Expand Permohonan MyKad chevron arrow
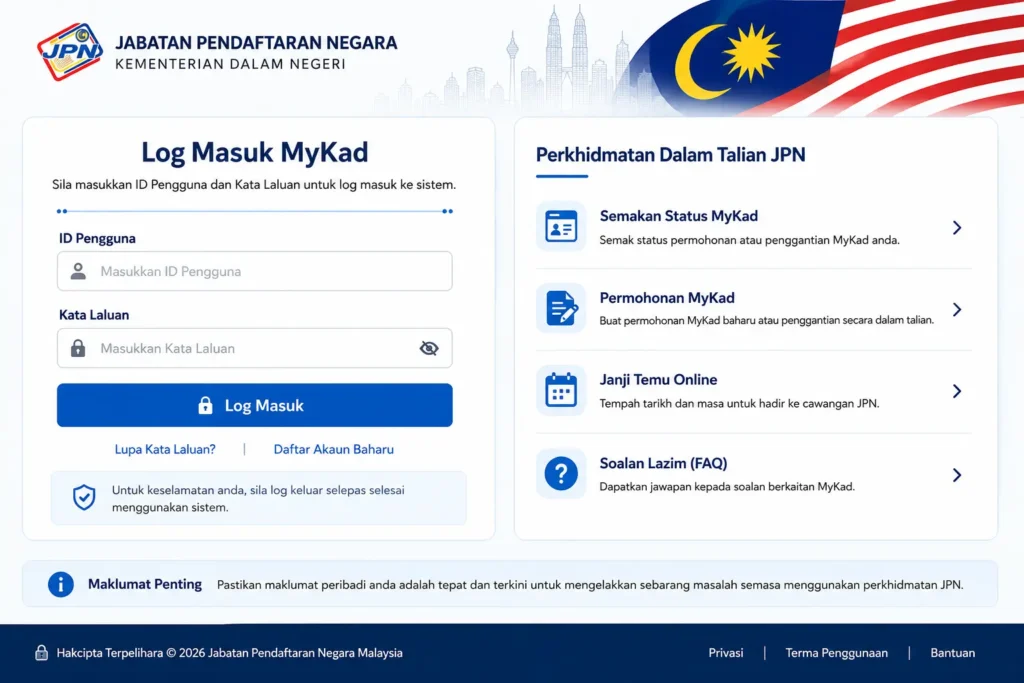This screenshot has height=683, width=1024. click(x=957, y=310)
